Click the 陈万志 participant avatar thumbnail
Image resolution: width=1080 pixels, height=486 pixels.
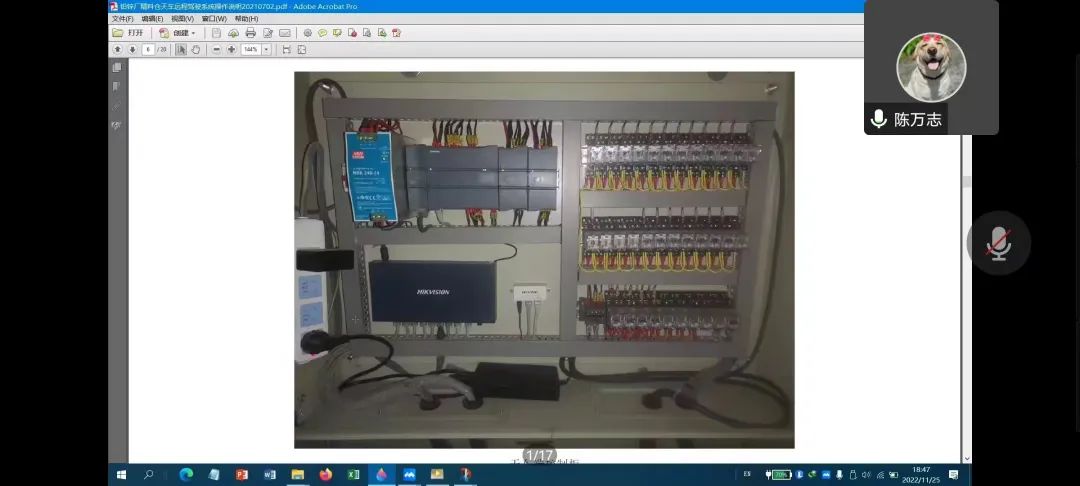(x=930, y=66)
